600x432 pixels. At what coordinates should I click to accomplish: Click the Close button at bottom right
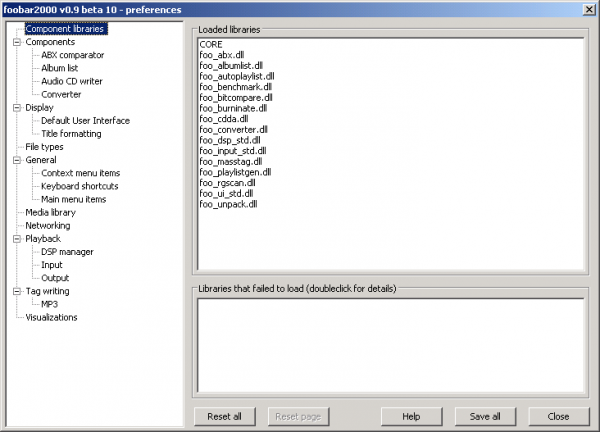point(558,416)
